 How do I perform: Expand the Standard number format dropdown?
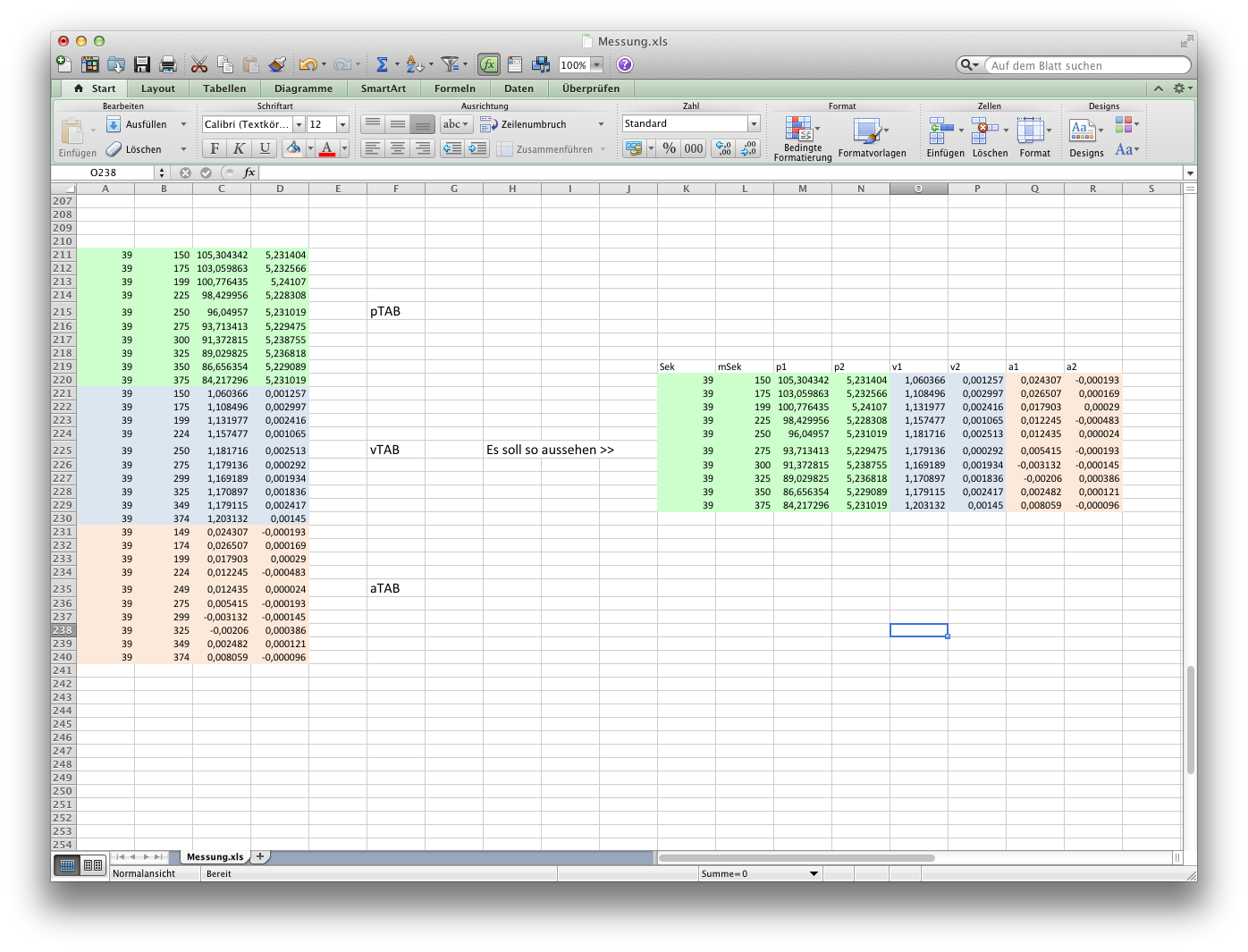[x=754, y=123]
